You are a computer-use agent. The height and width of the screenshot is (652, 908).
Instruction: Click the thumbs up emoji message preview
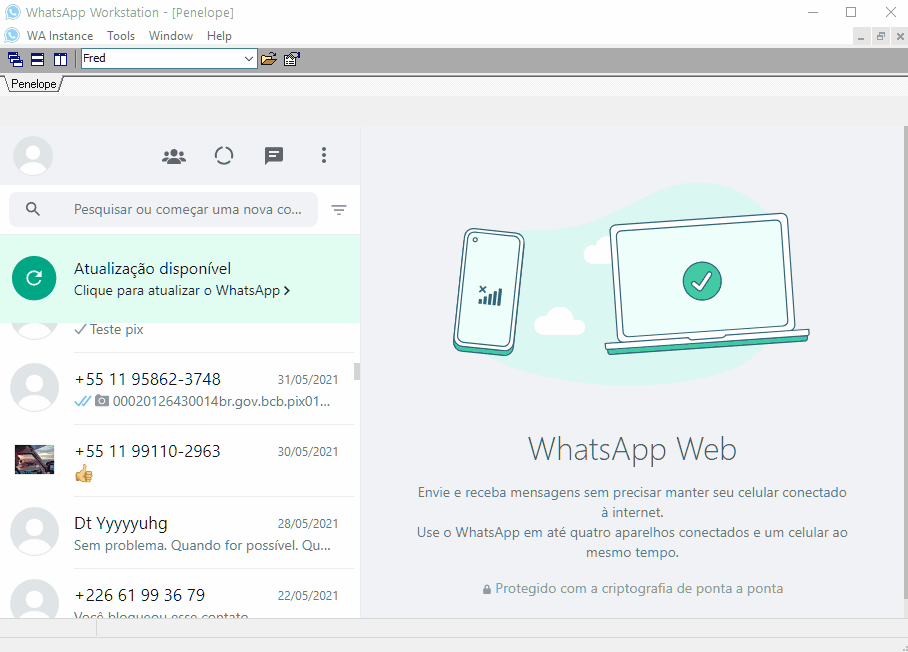(83, 474)
